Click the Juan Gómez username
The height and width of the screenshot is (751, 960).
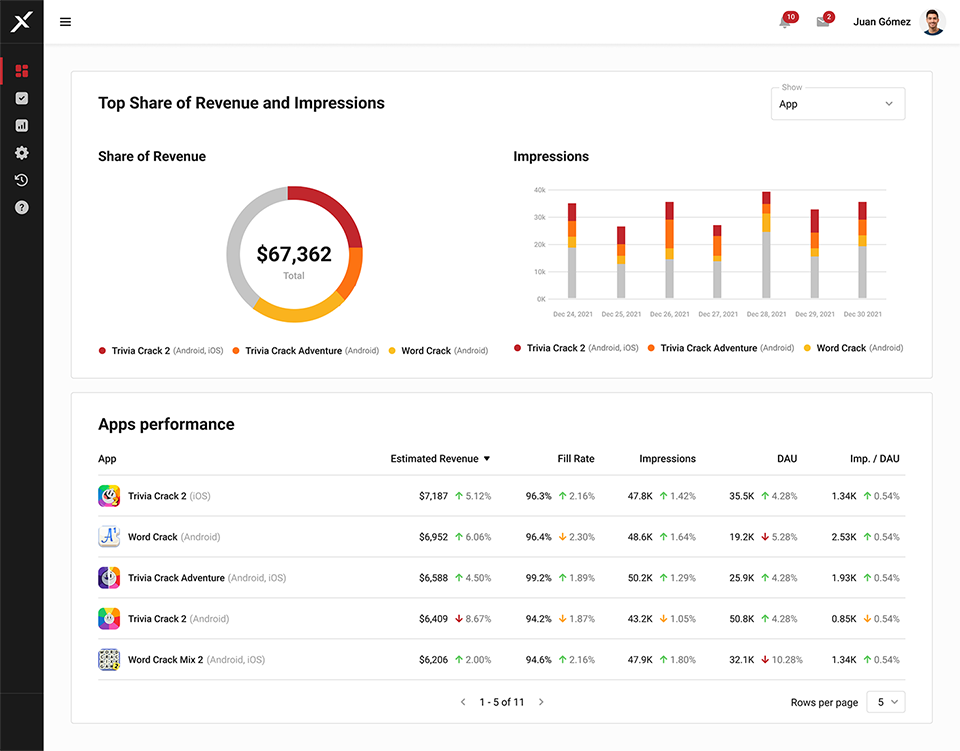[882, 22]
